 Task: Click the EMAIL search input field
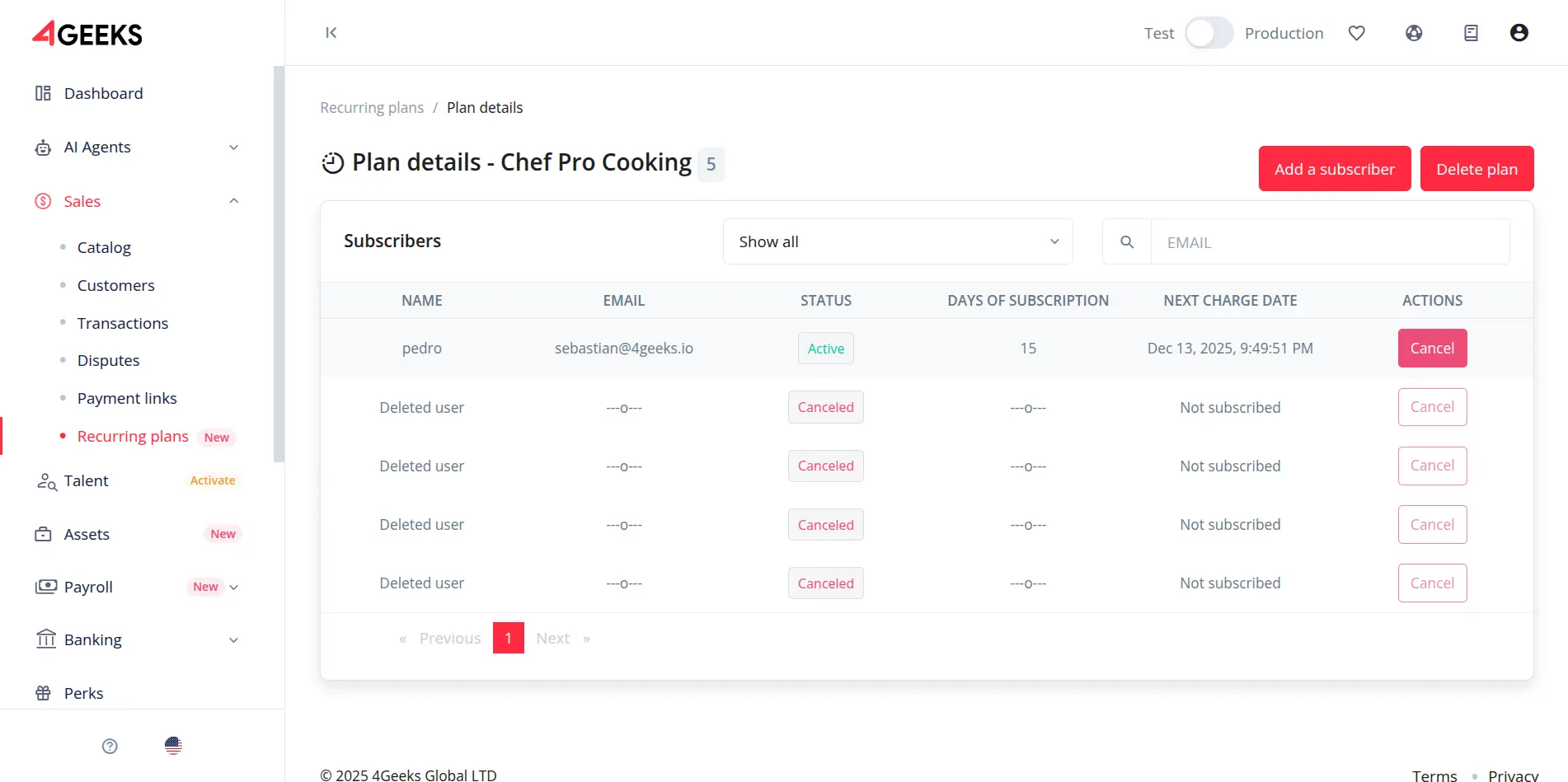coord(1329,242)
